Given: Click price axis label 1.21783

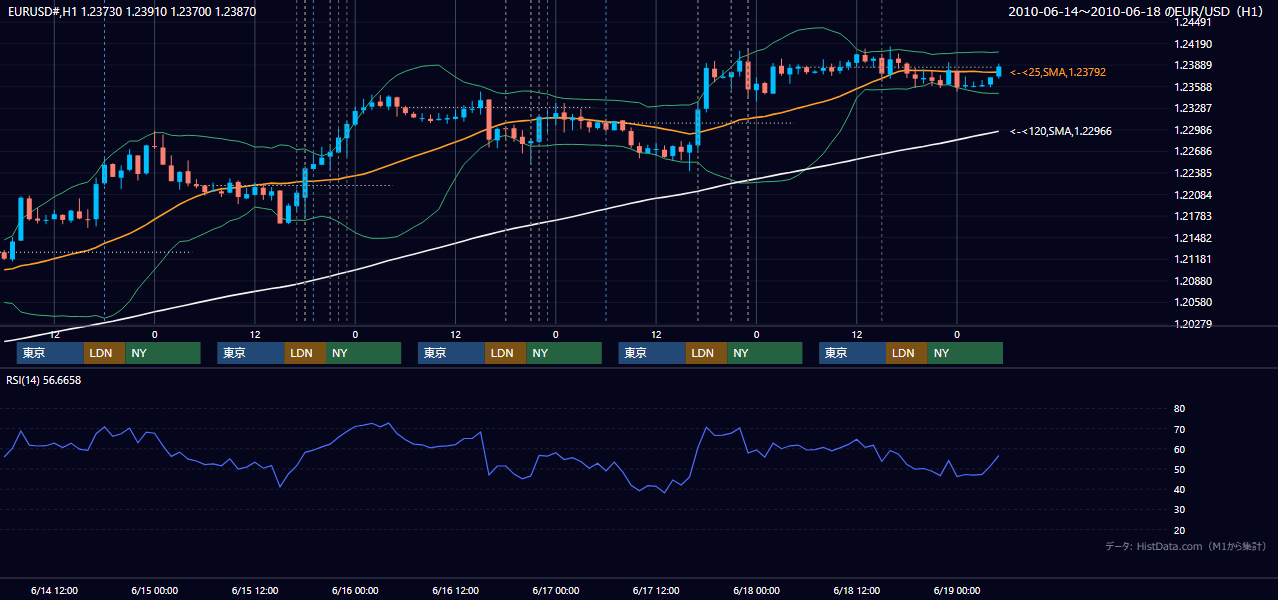Looking at the screenshot, I should pos(1194,216).
